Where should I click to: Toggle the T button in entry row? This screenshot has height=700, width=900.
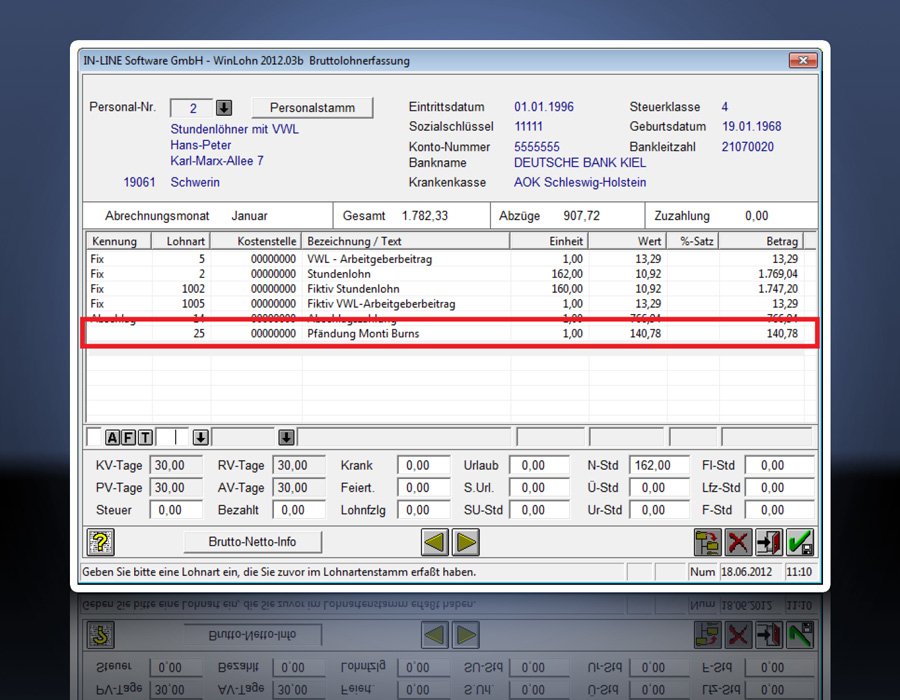(145, 437)
